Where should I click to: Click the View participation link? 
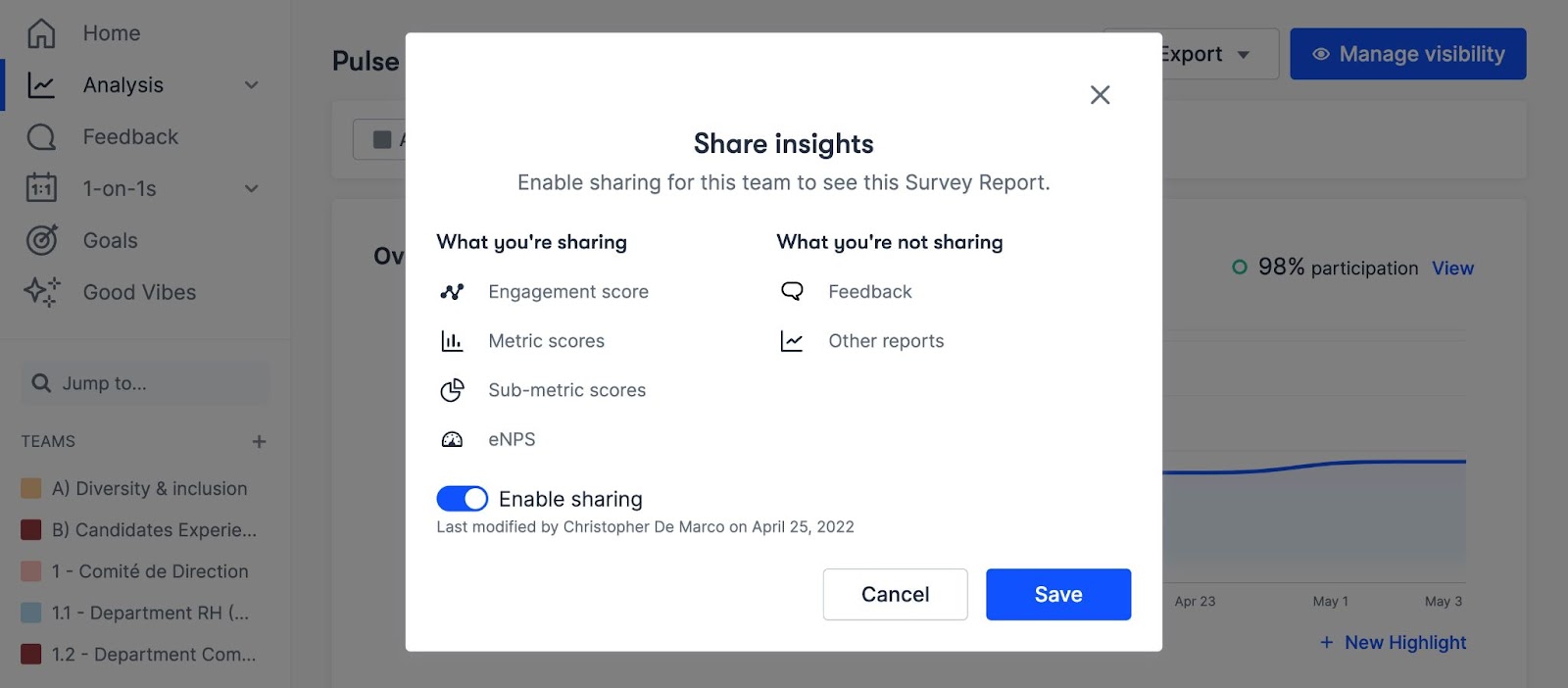tap(1452, 269)
